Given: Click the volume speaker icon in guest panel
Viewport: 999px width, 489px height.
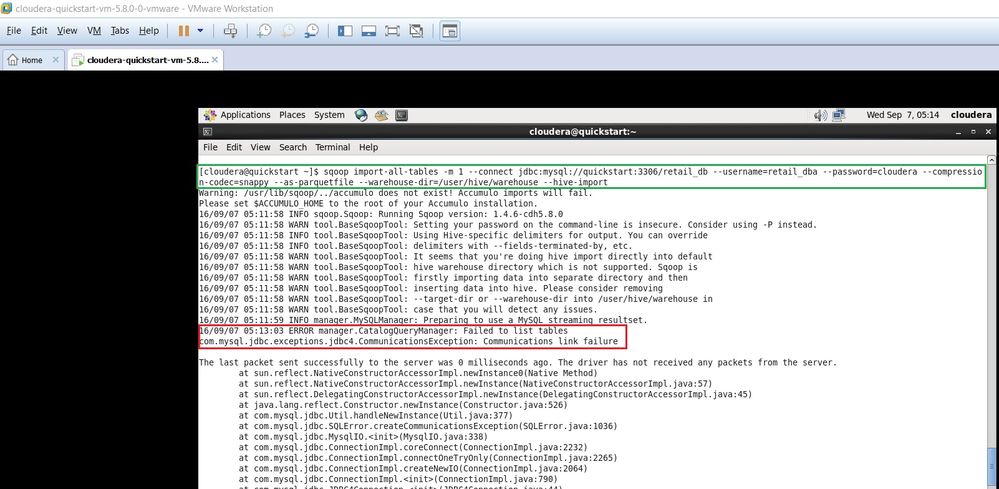Looking at the screenshot, I should pyautogui.click(x=821, y=115).
